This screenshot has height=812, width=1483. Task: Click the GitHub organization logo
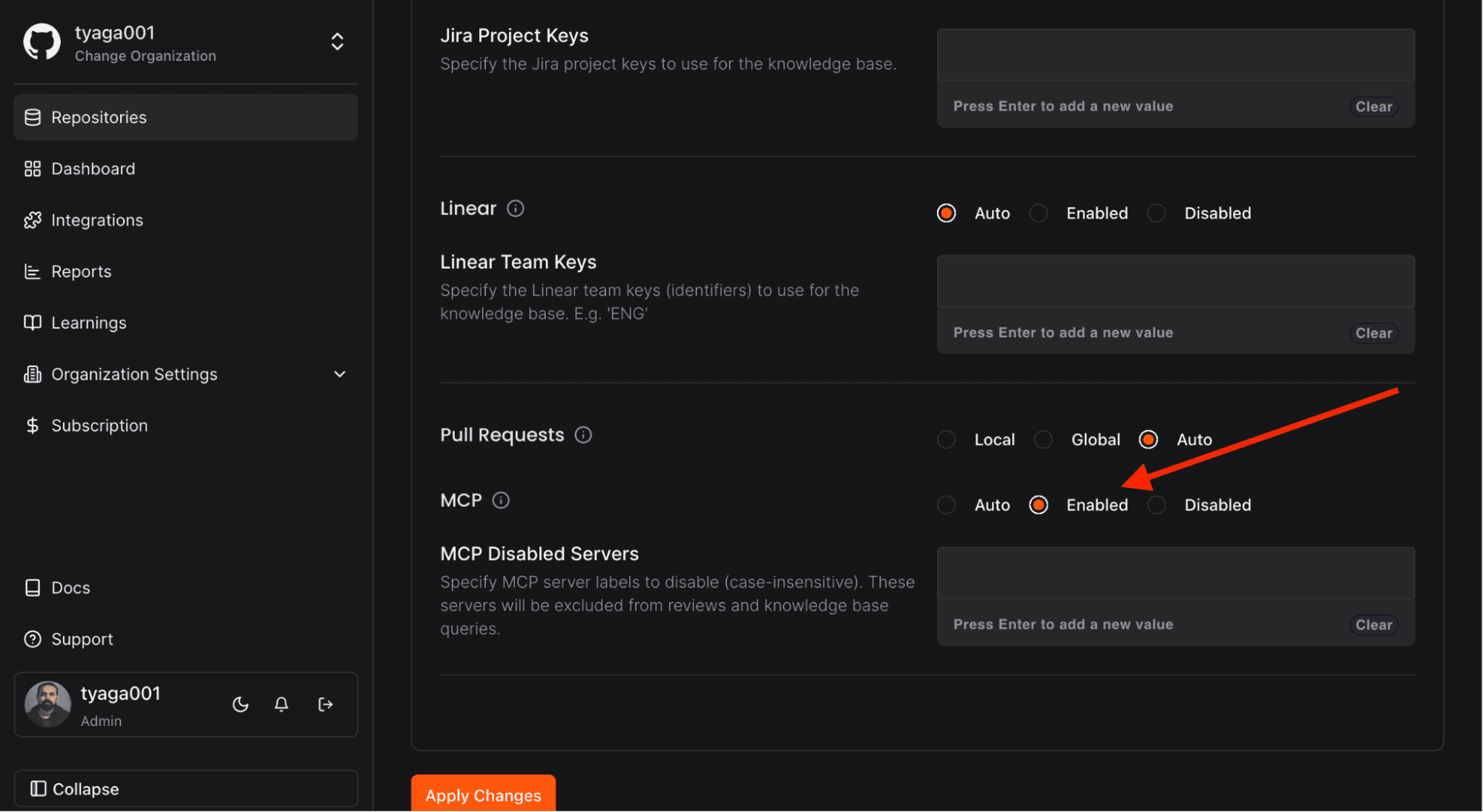tap(42, 42)
